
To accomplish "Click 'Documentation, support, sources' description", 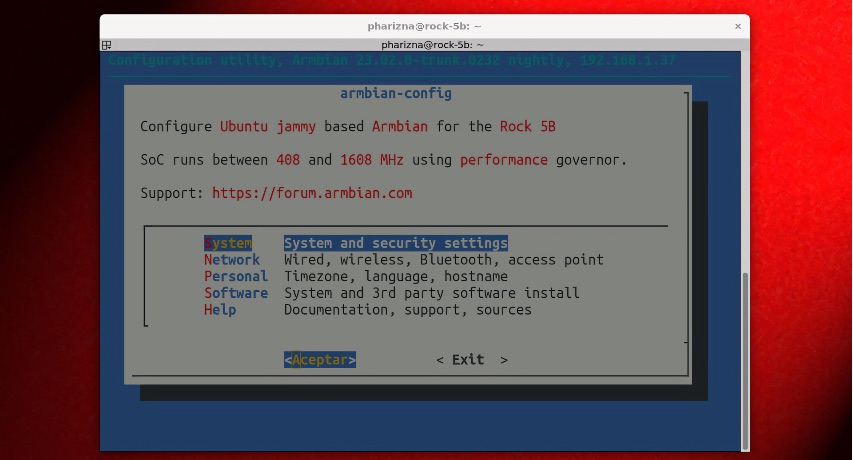I will pos(408,310).
